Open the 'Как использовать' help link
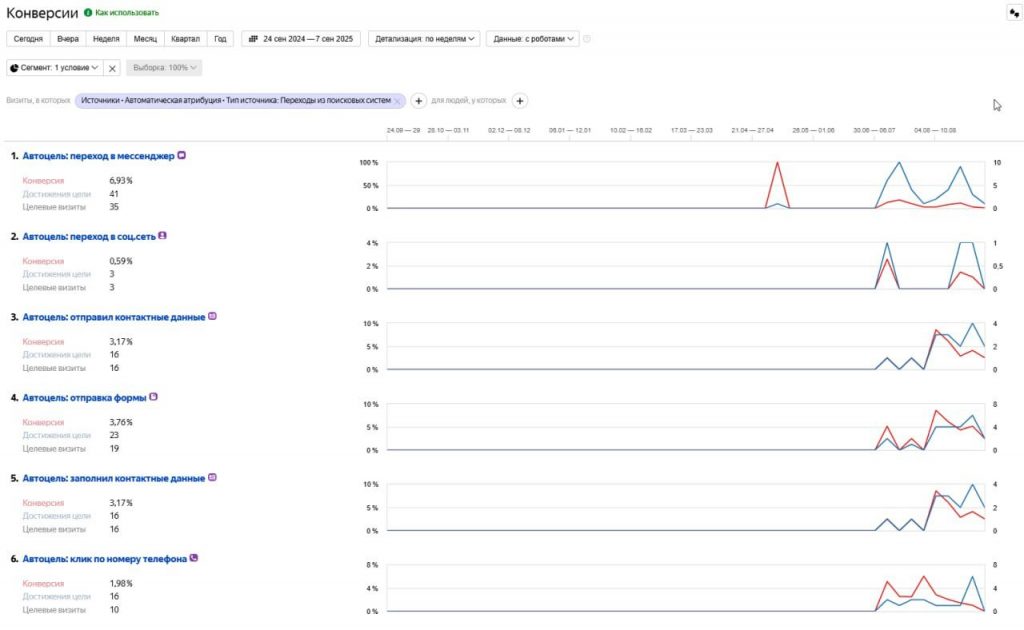Viewport: 1024px width, 630px height. (x=126, y=13)
